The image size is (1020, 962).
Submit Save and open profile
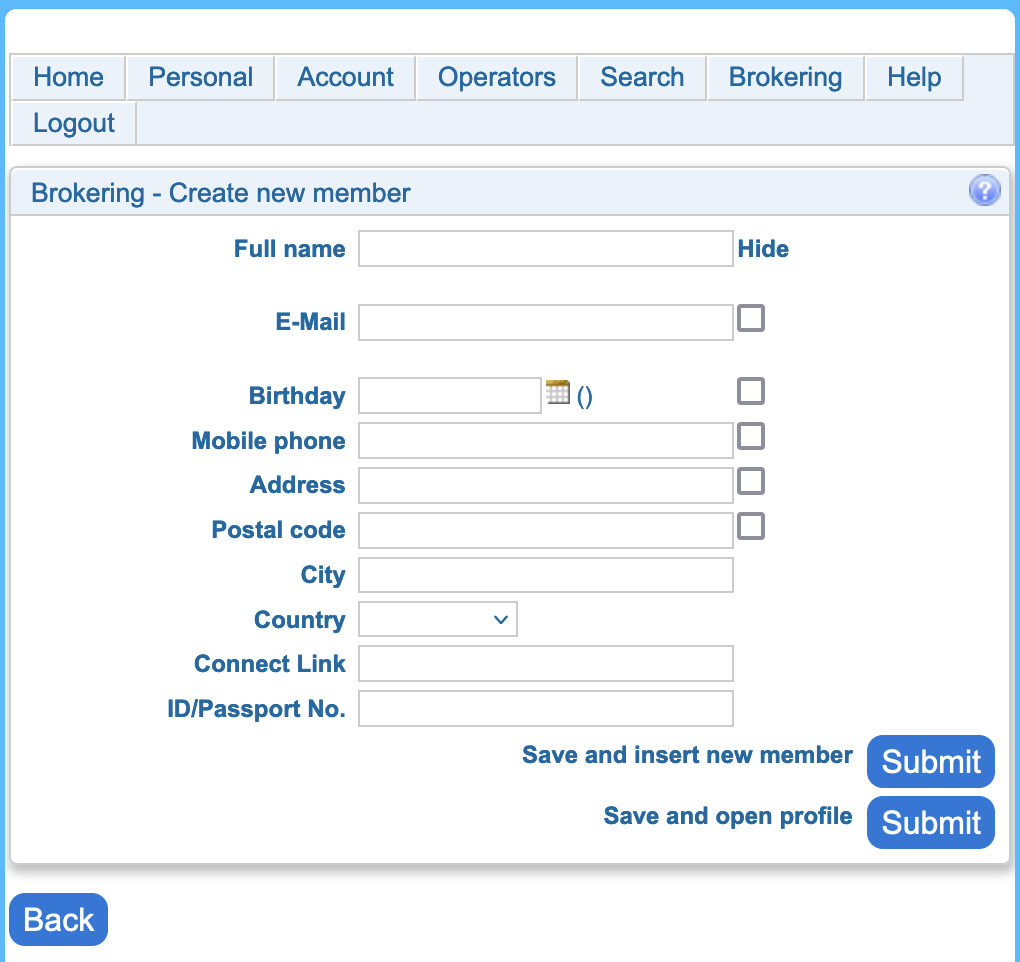931,823
